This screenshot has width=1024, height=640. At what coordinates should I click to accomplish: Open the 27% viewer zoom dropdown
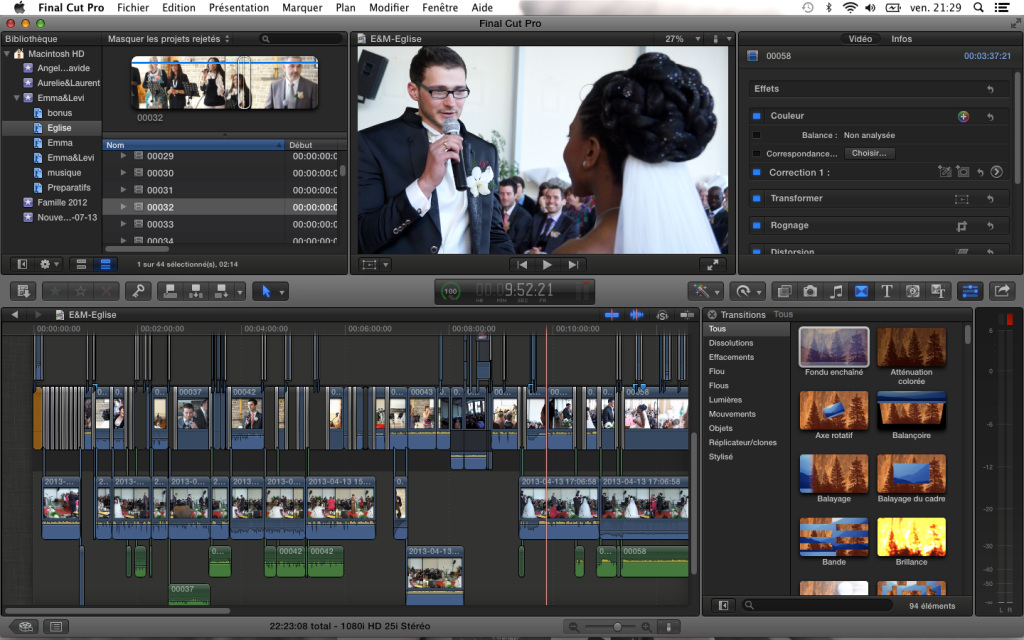pos(681,40)
